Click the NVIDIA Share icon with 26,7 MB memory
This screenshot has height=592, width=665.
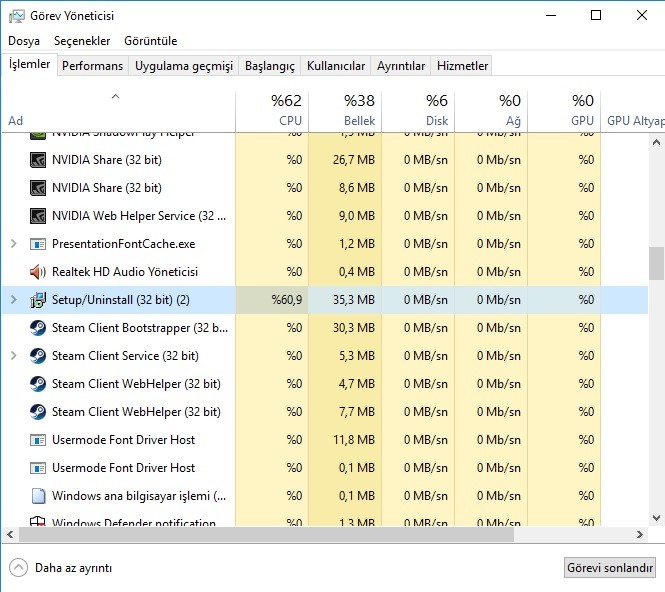click(x=38, y=160)
